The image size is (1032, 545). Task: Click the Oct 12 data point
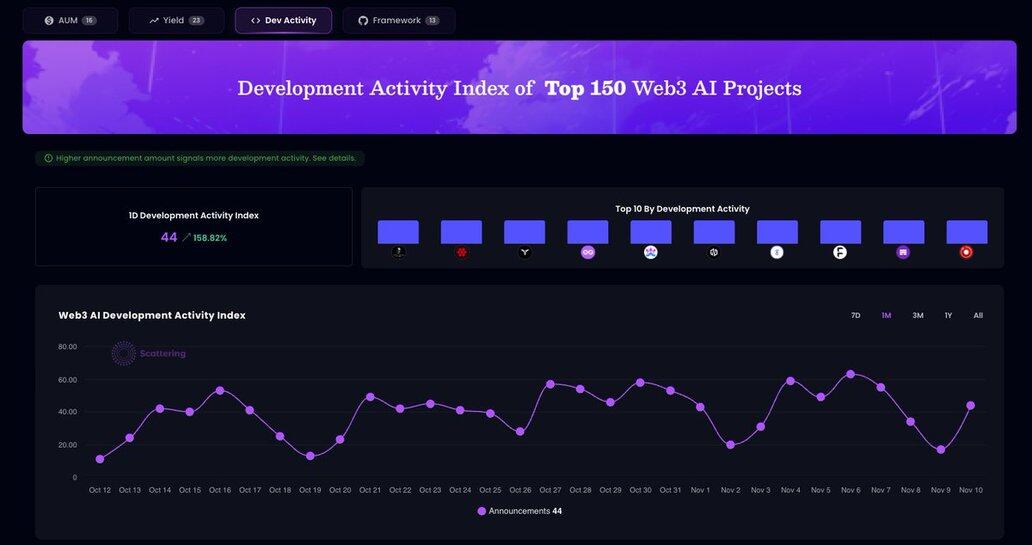coord(99,459)
